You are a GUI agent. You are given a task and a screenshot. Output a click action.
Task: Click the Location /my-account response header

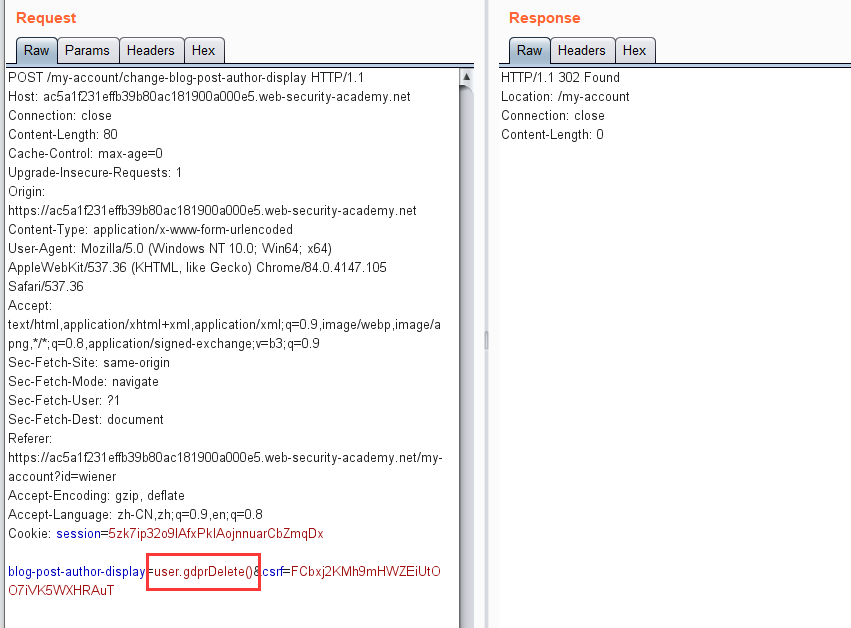(565, 97)
